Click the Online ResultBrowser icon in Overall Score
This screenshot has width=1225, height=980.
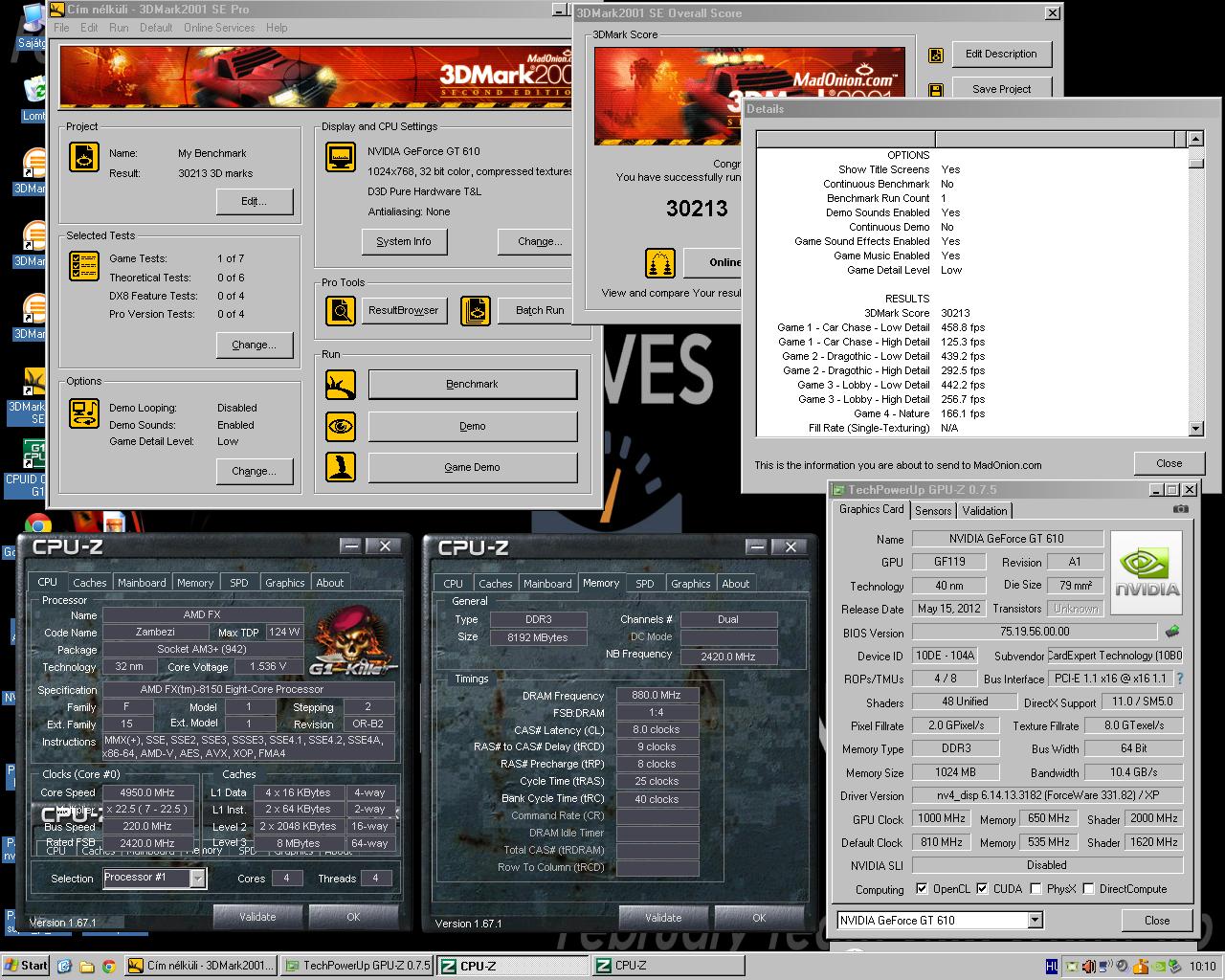(x=660, y=262)
